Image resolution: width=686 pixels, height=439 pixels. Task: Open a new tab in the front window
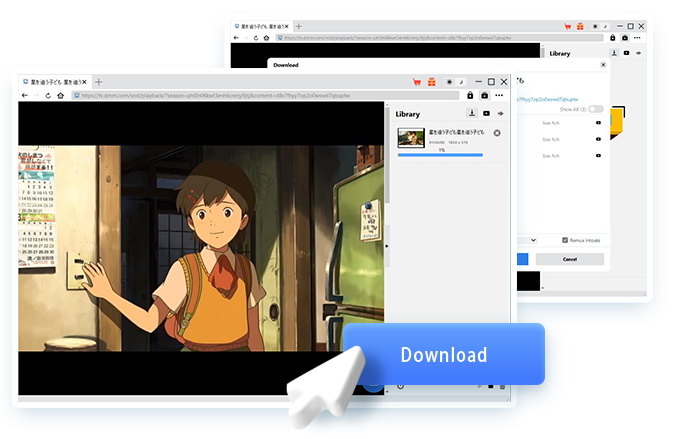(x=99, y=82)
